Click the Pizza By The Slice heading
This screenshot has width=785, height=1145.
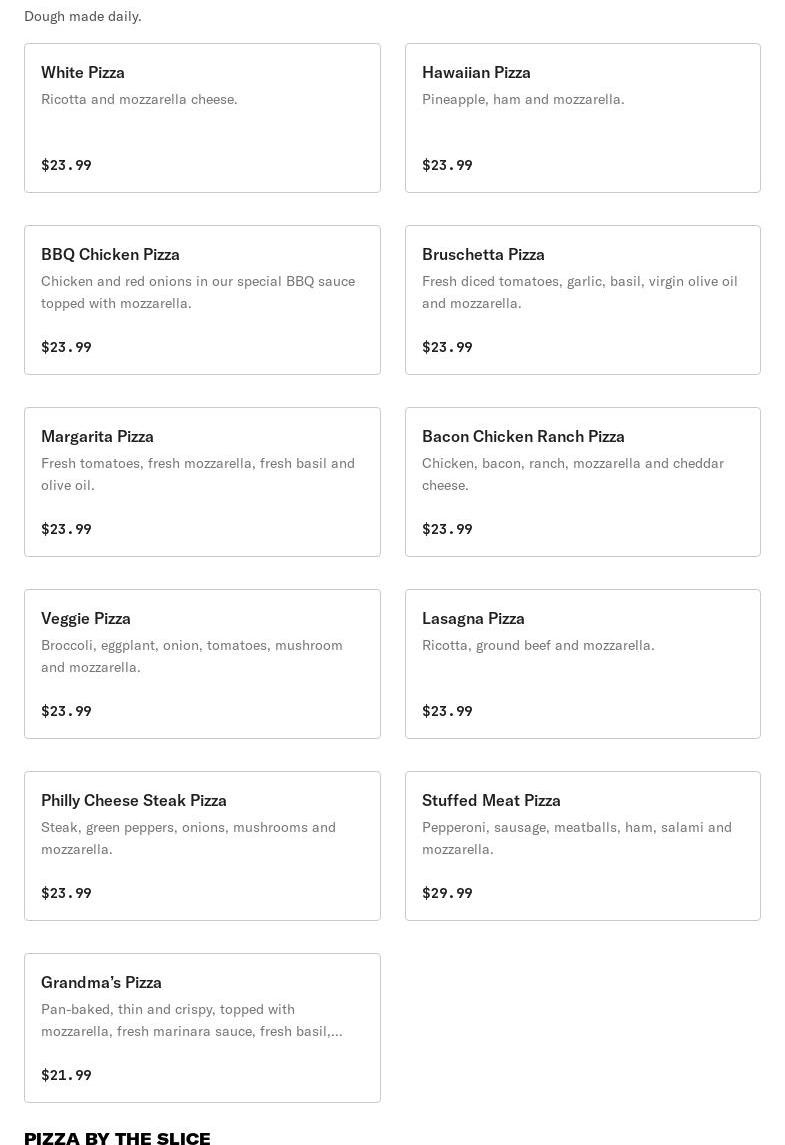coord(117,1138)
